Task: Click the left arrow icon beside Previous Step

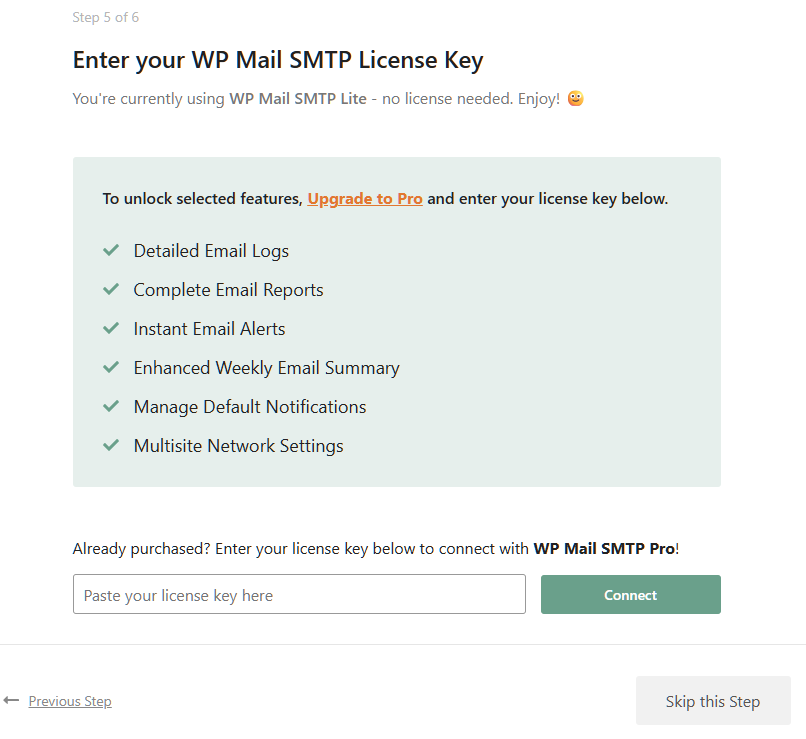Action: point(12,701)
